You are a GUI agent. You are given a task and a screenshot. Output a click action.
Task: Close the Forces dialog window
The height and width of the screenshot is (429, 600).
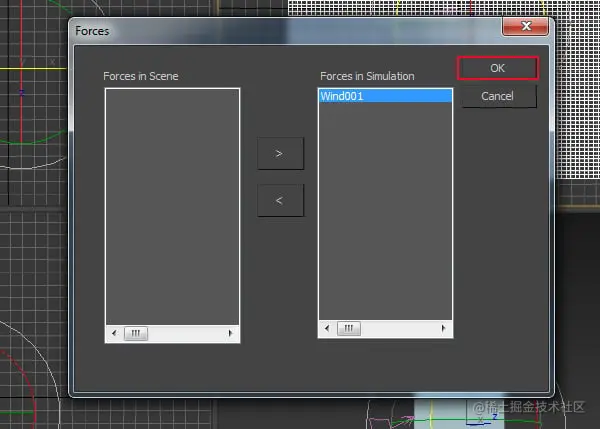click(x=525, y=26)
